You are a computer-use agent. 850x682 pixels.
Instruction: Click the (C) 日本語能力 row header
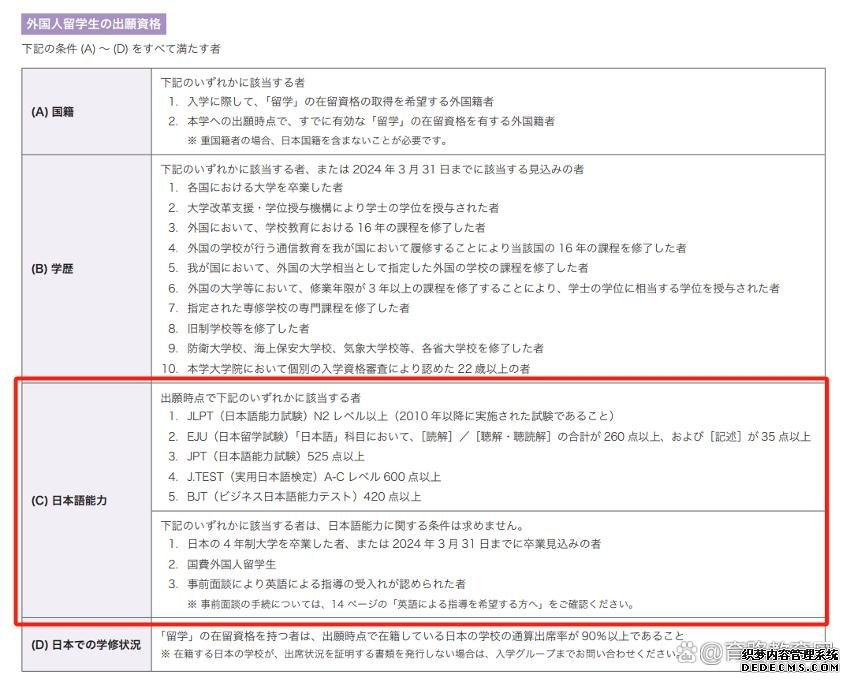pos(68,499)
